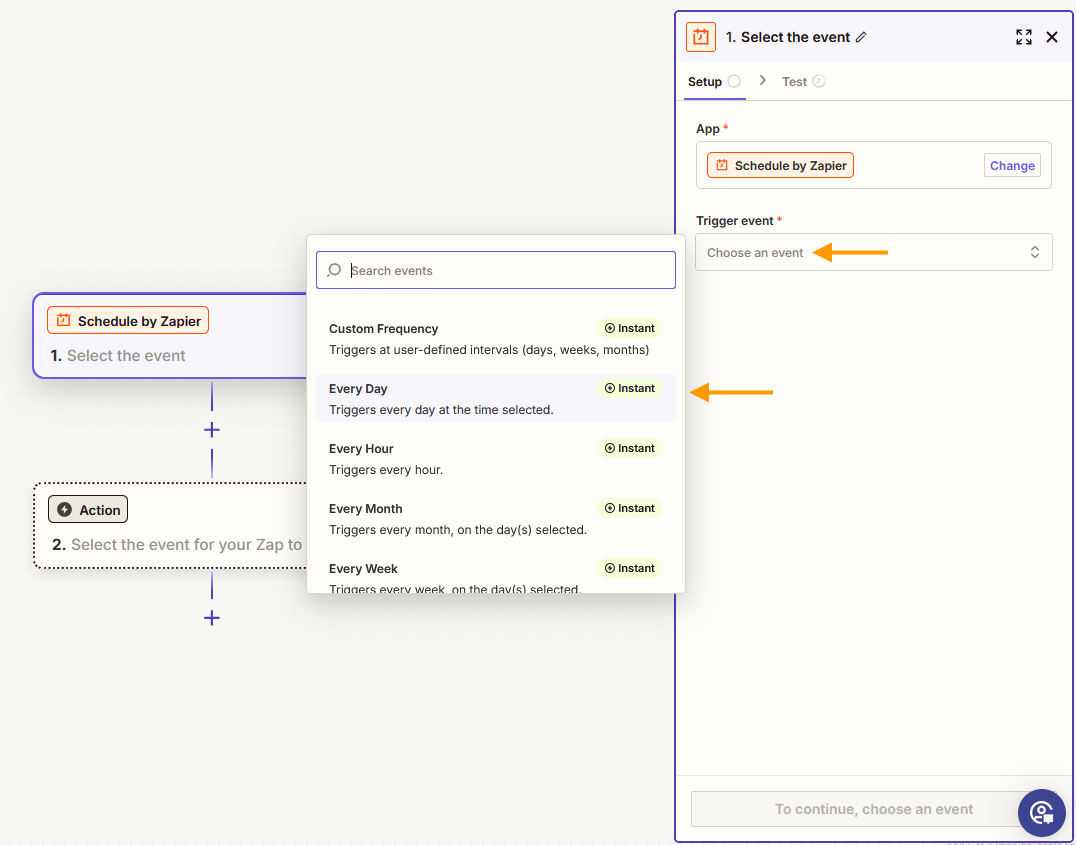The image size is (1076, 845).
Task: Click the Triggers every day description text
Action: [441, 410]
